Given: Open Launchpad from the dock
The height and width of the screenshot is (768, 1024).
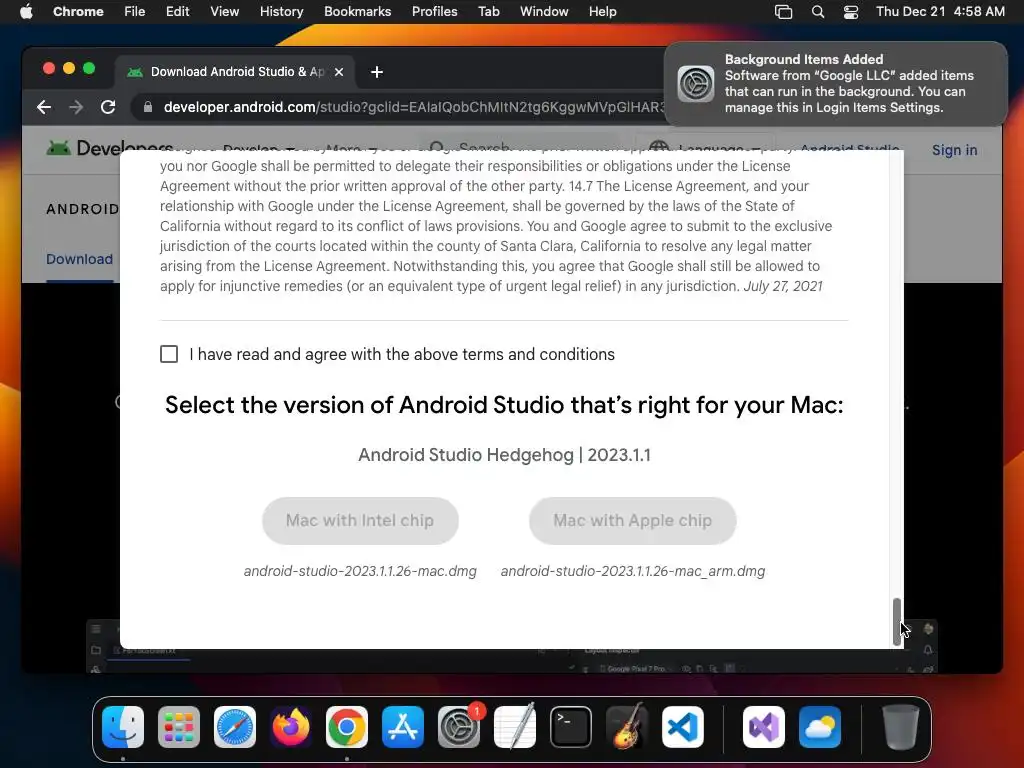Looking at the screenshot, I should [179, 727].
